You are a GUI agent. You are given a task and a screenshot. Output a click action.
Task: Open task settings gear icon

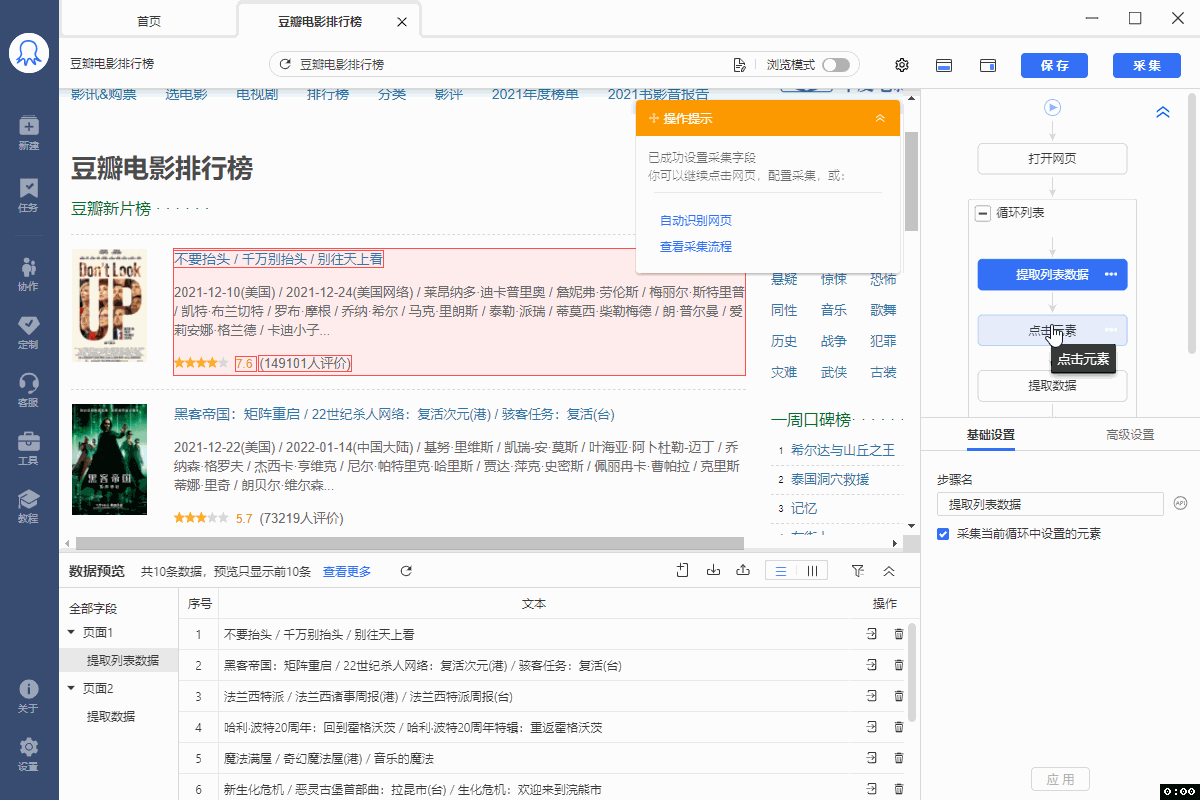pyautogui.click(x=902, y=65)
